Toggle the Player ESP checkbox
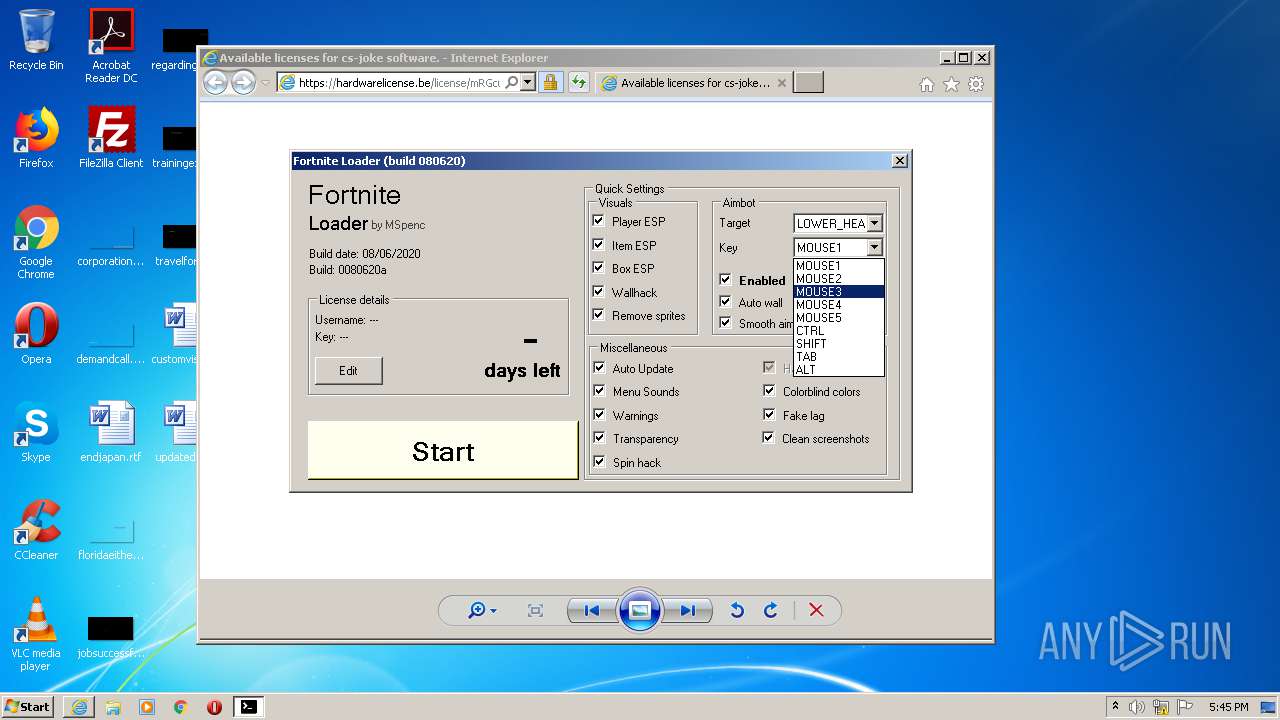 599,221
